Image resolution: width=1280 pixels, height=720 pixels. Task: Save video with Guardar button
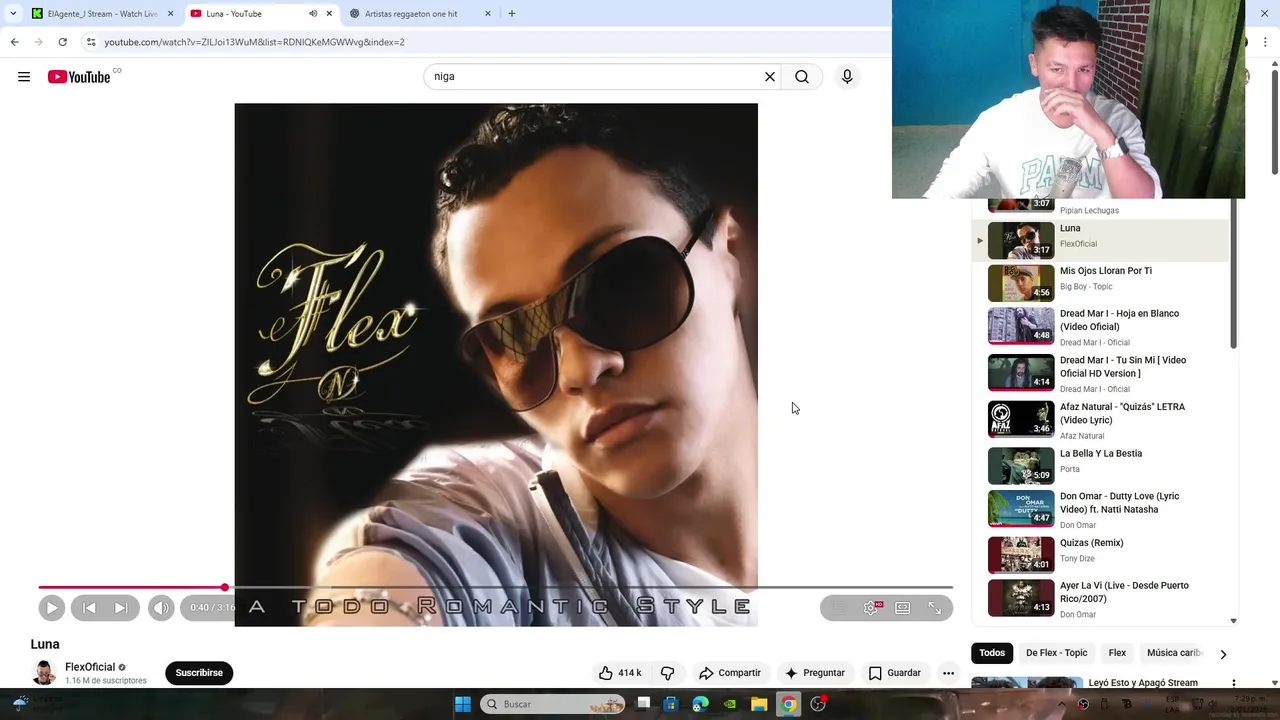(x=895, y=673)
